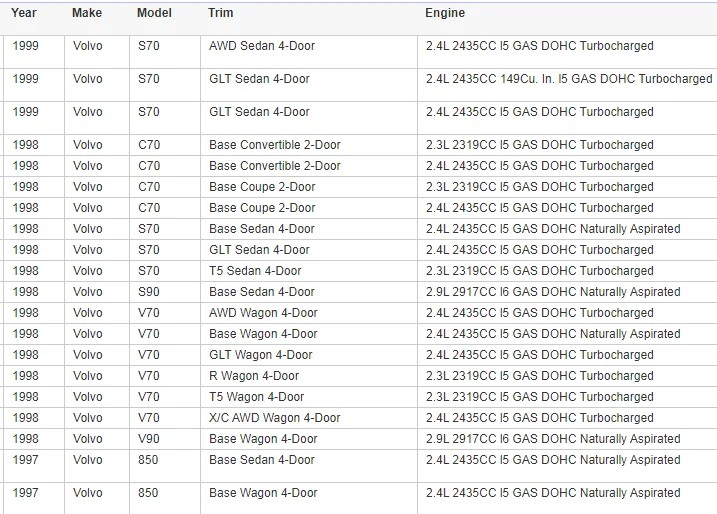Click 'Base Coupe 2-Door' in 2.3L row
Screen dimensions: 717x514
pyautogui.click(x=262, y=187)
